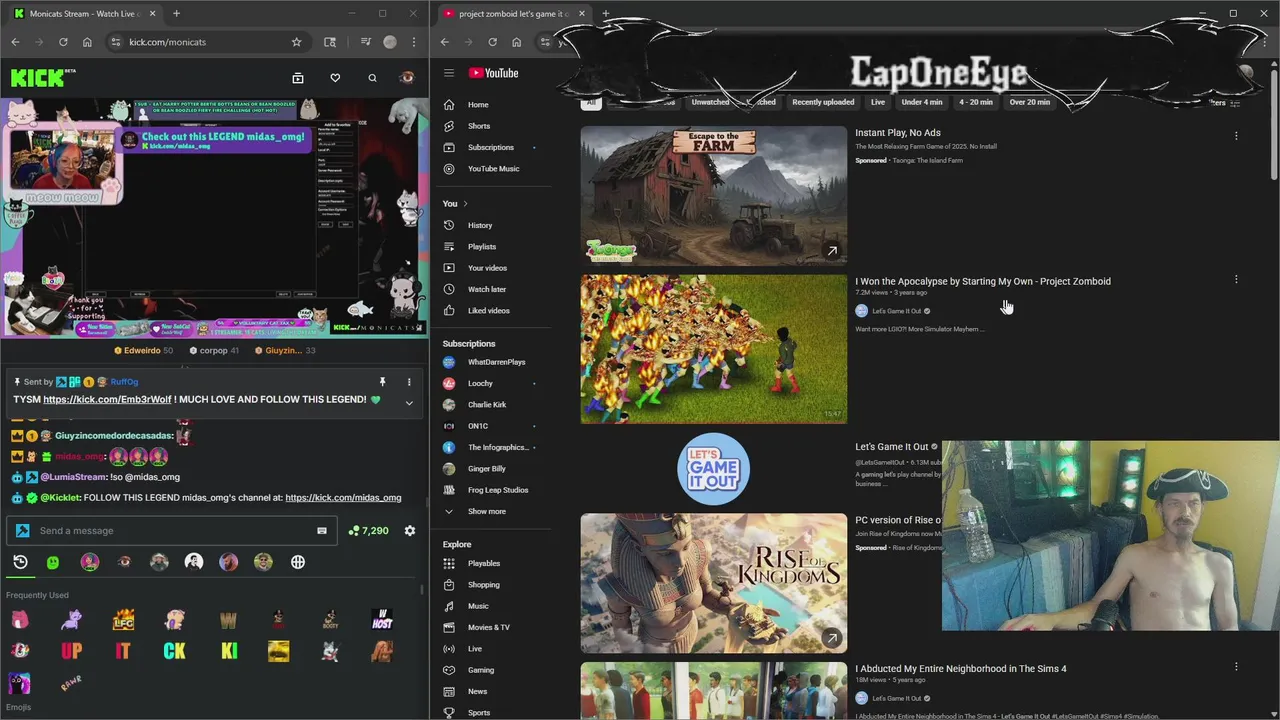This screenshot has width=1280, height=720.
Task: Click @LumiaStream username in chat
Action: (x=75, y=477)
